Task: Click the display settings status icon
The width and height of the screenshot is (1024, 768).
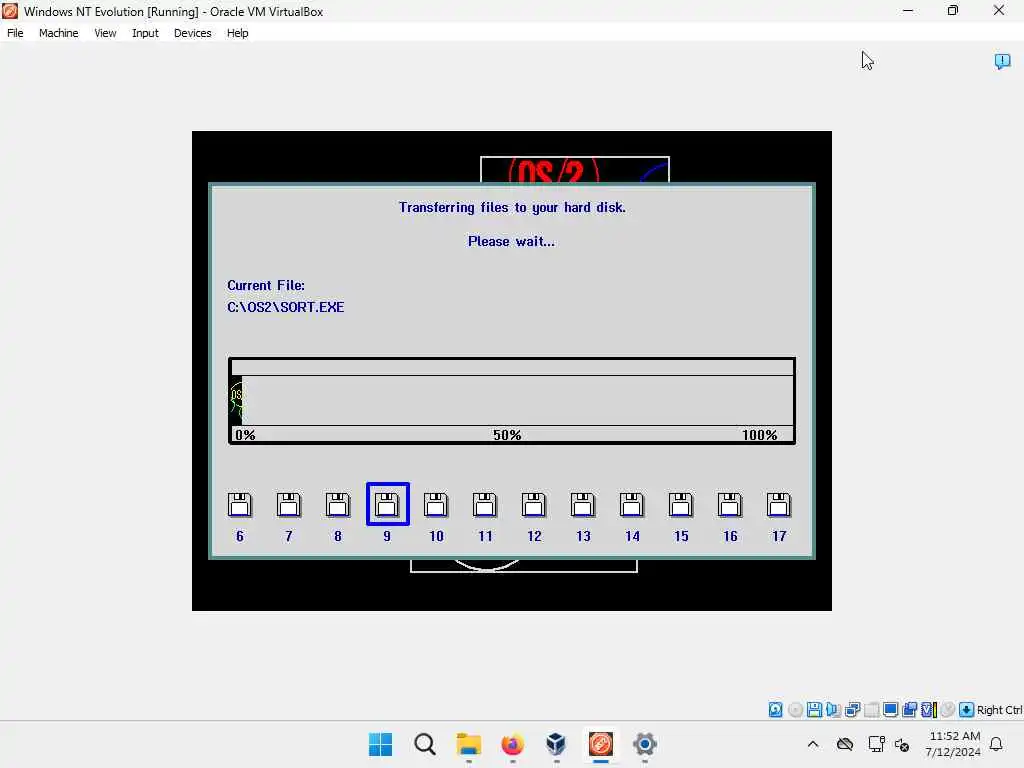Action: pos(890,710)
